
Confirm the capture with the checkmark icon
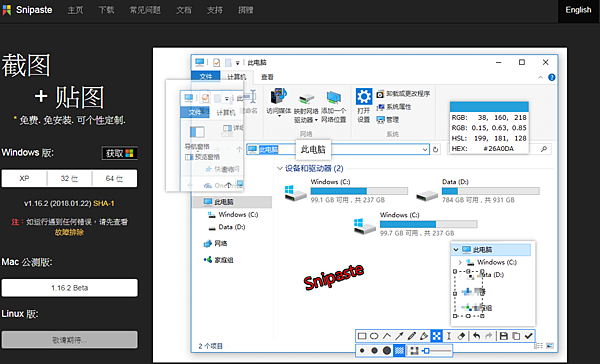coord(528,336)
